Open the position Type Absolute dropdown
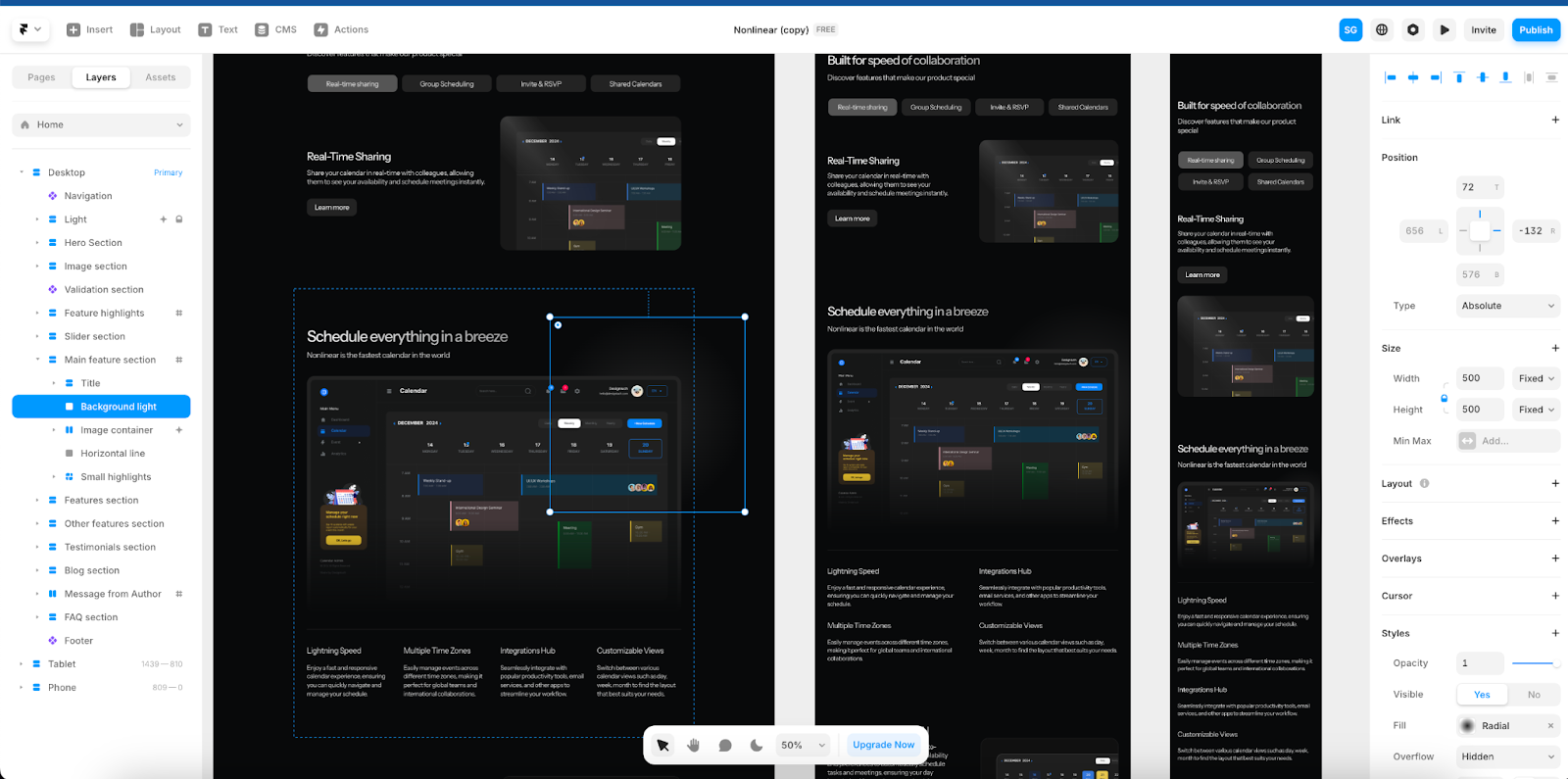This screenshot has width=1568, height=779. (1508, 306)
